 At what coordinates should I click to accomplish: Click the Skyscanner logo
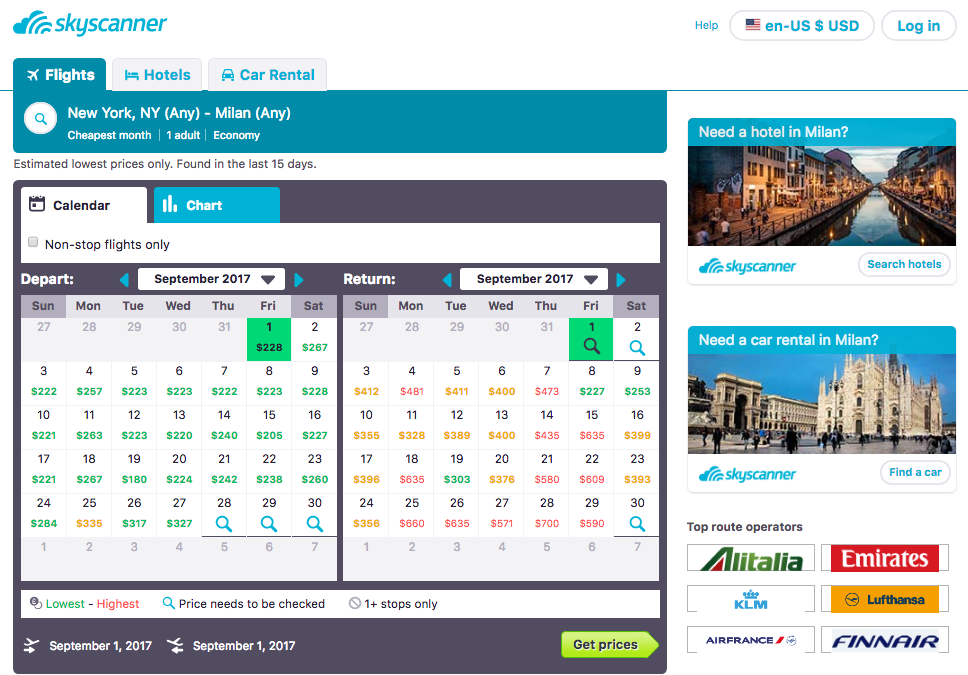(89, 22)
